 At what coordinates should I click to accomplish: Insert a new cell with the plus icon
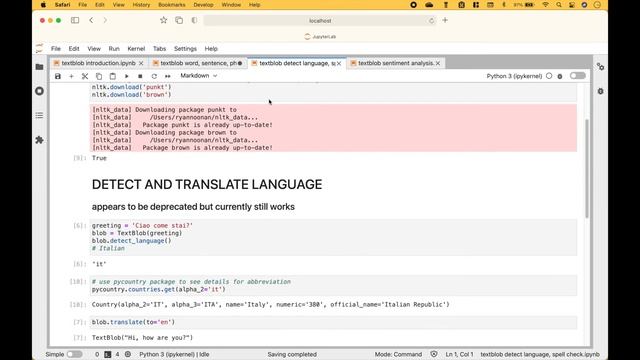pos(71,76)
